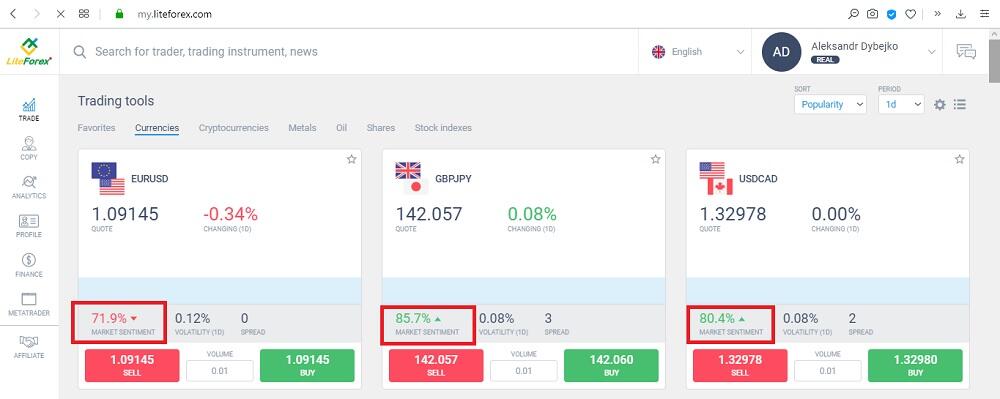
Task: Add USDCAD to favorites star
Action: click(960, 159)
